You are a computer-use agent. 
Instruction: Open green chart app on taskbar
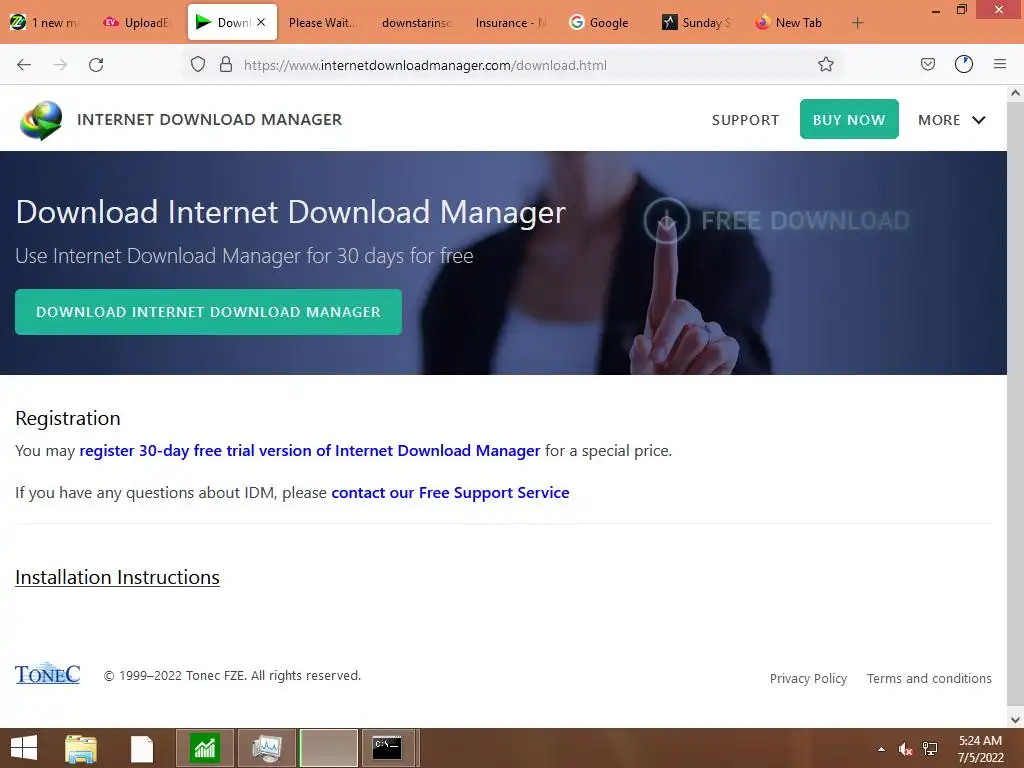pyautogui.click(x=204, y=748)
